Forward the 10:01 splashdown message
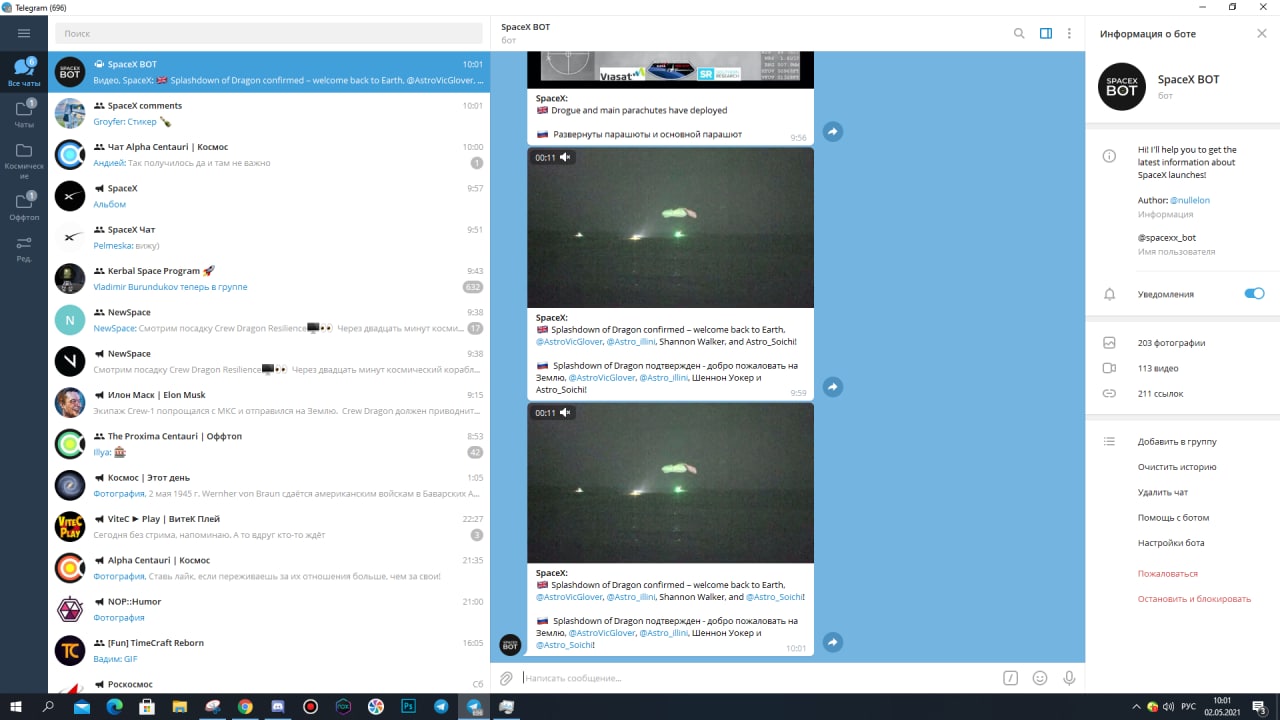This screenshot has width=1280, height=720. 832,642
